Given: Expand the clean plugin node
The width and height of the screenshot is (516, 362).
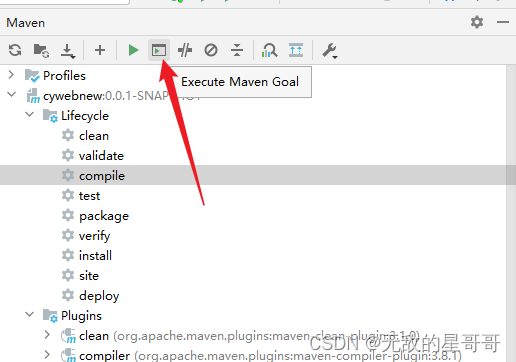Looking at the screenshot, I should click(47, 335).
